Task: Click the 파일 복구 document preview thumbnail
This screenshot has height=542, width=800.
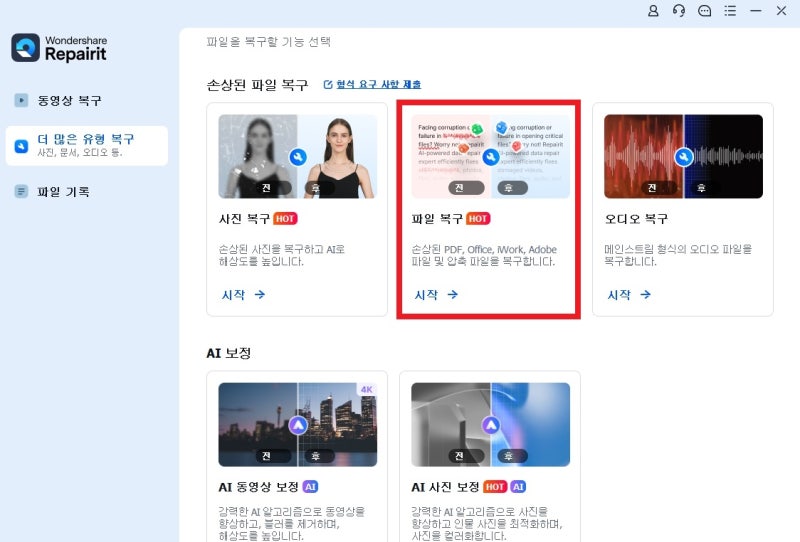Action: 491,156
